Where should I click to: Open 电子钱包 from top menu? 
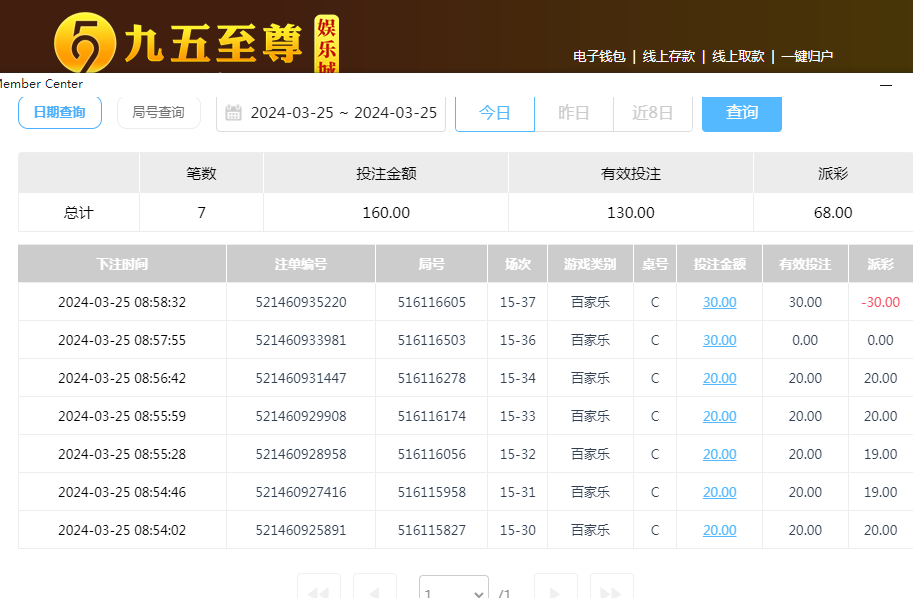point(599,56)
